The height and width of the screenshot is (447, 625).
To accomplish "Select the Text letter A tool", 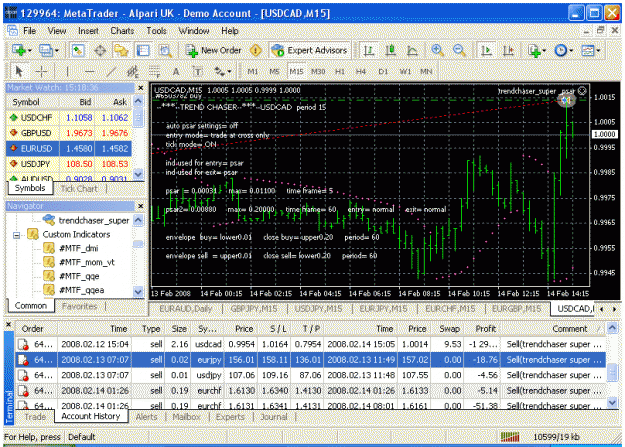I will [x=176, y=71].
